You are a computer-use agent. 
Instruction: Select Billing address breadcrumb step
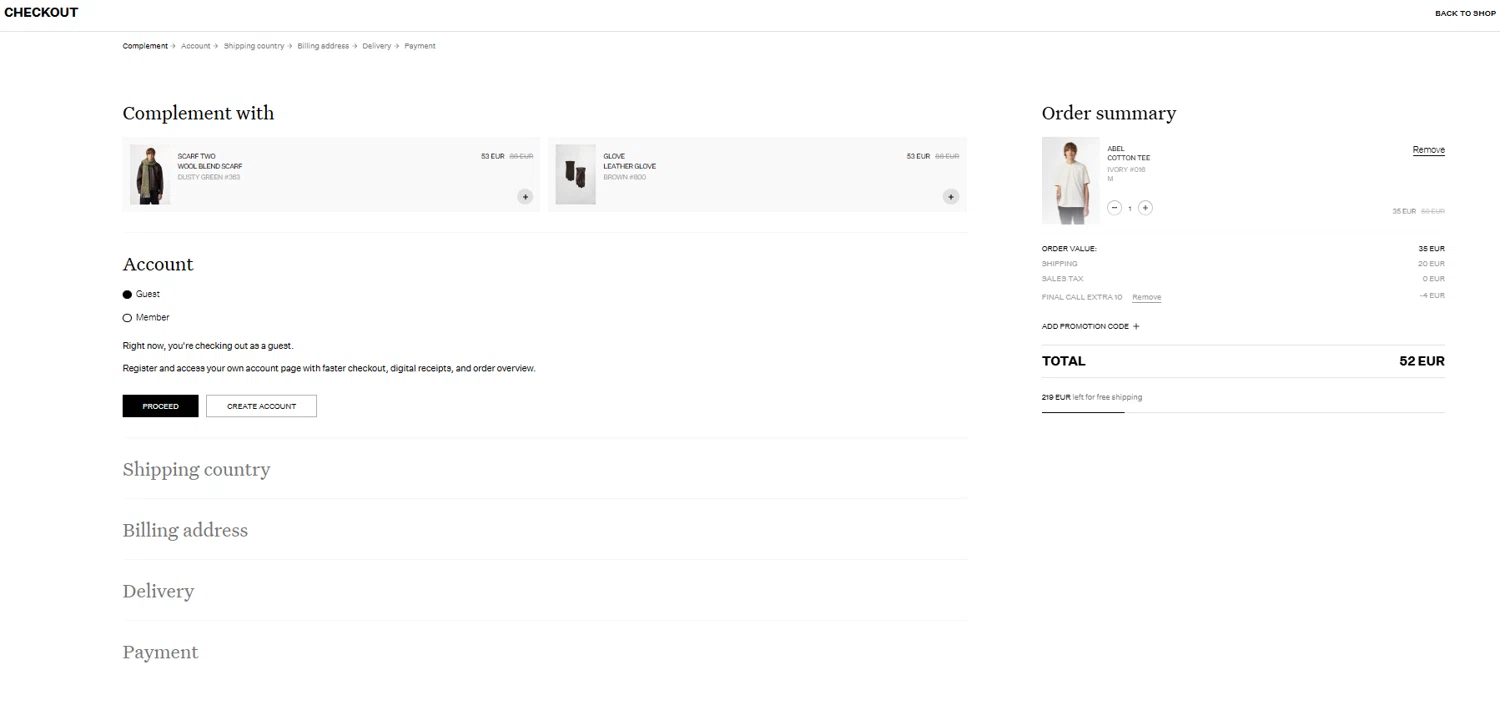323,46
